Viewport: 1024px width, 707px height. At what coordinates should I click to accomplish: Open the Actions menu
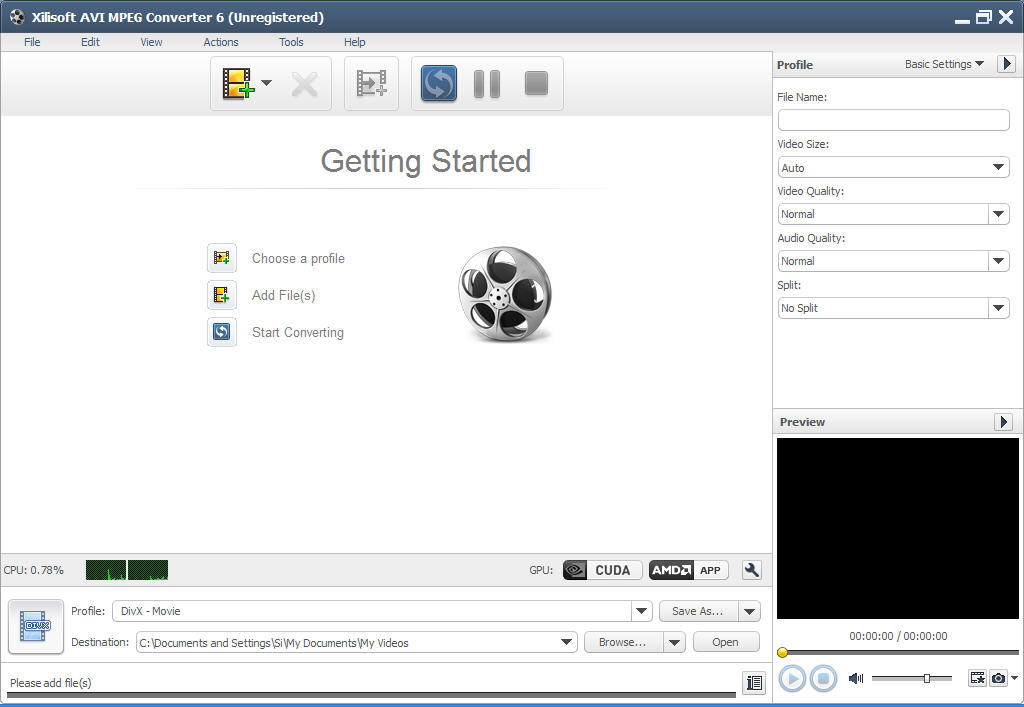(x=220, y=42)
